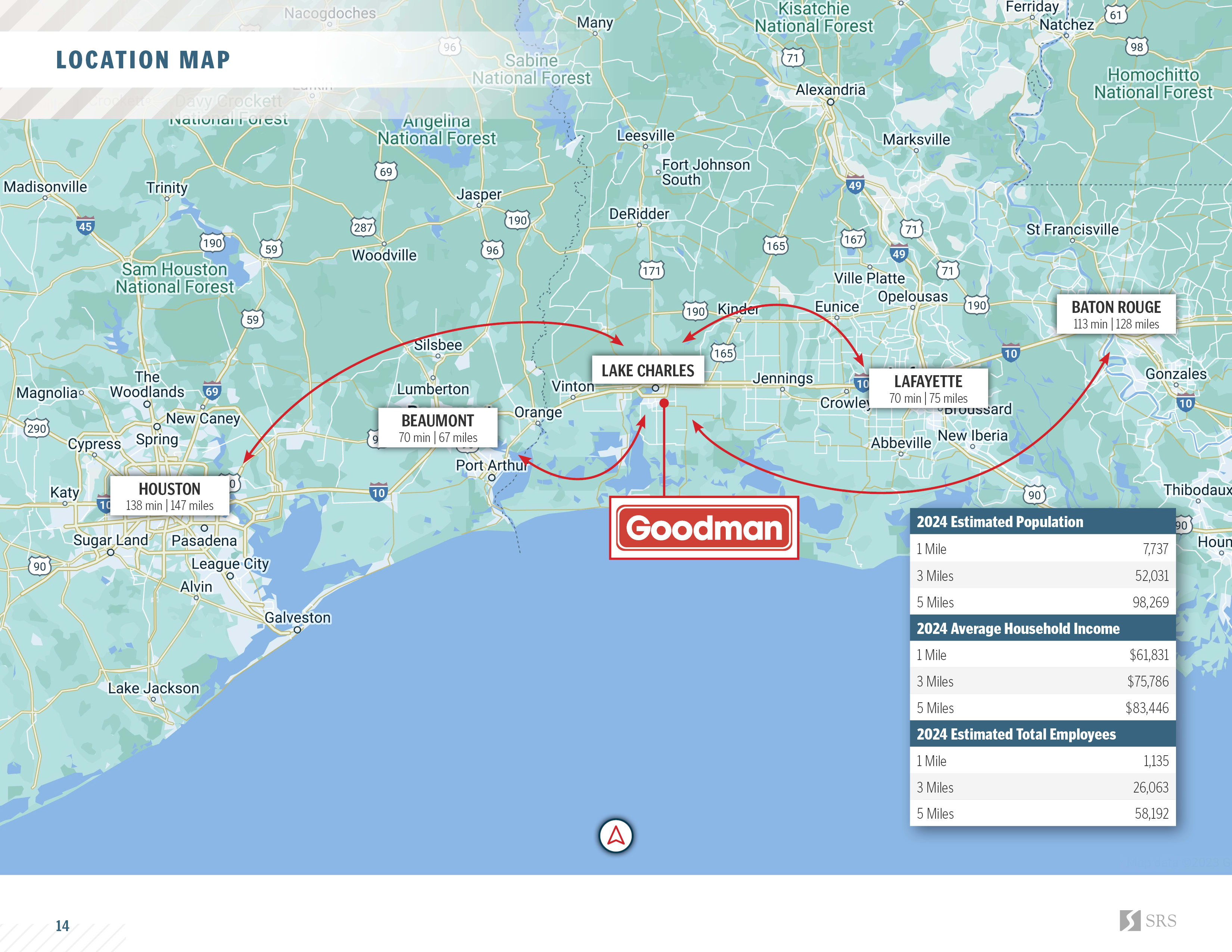Click the Madisonville city label
This screenshot has height=952, width=1232.
(46, 186)
